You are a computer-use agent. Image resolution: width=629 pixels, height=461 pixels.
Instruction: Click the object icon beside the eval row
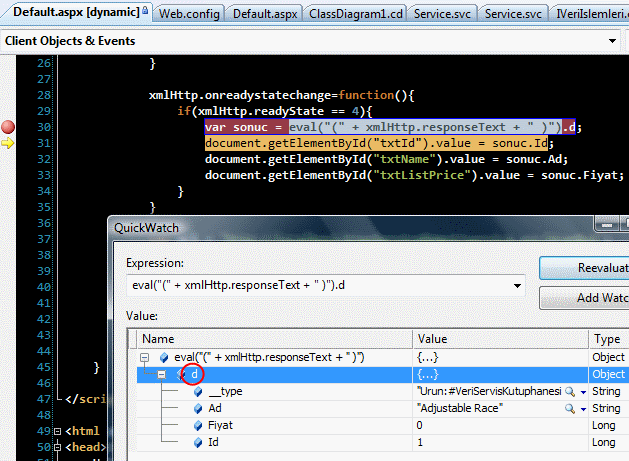pyautogui.click(x=164, y=358)
